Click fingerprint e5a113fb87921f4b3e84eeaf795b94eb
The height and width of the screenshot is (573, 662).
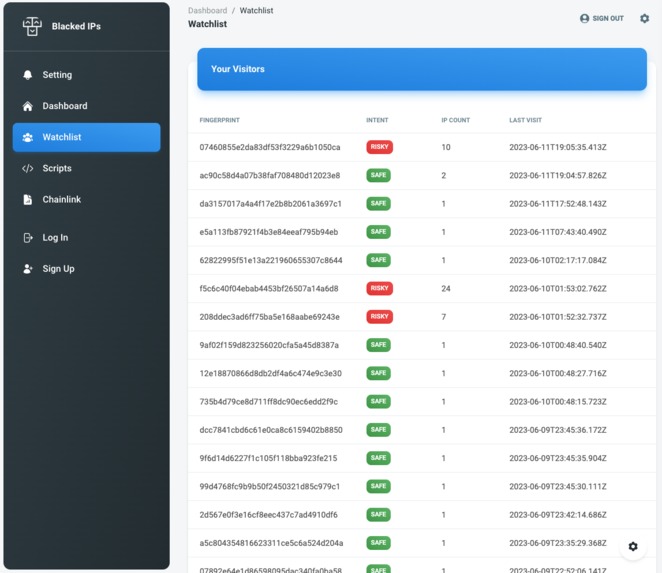click(x=269, y=232)
